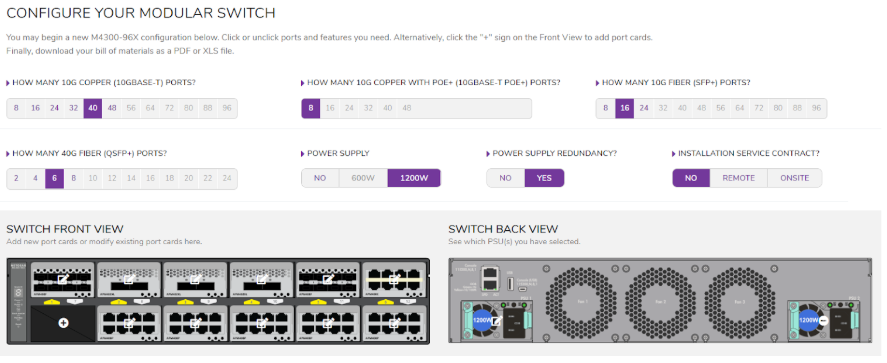
Task: Set 10G copper ports to 32
Action: [74, 109]
